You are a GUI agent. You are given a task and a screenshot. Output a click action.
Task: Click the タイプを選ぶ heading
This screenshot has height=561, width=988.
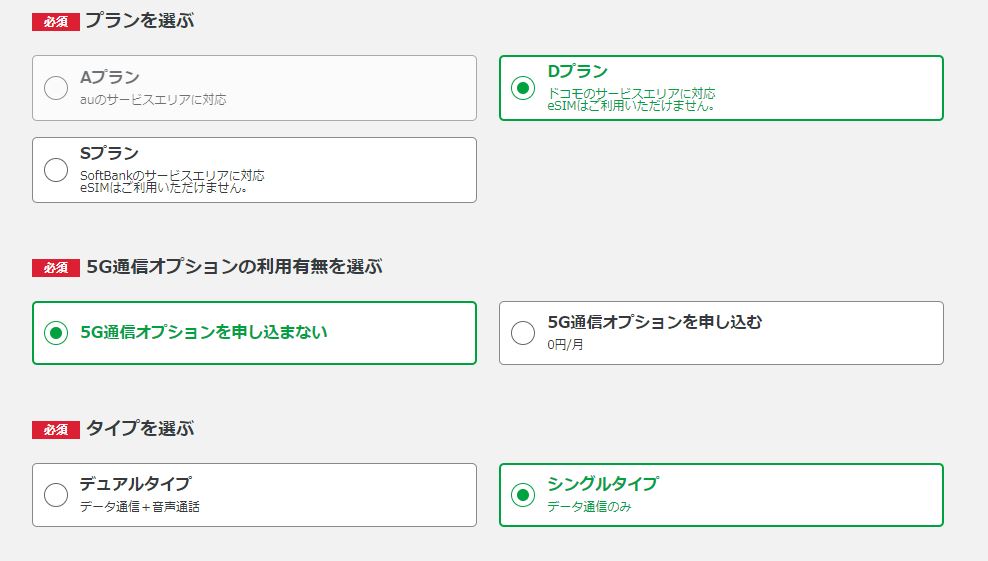[x=140, y=429]
